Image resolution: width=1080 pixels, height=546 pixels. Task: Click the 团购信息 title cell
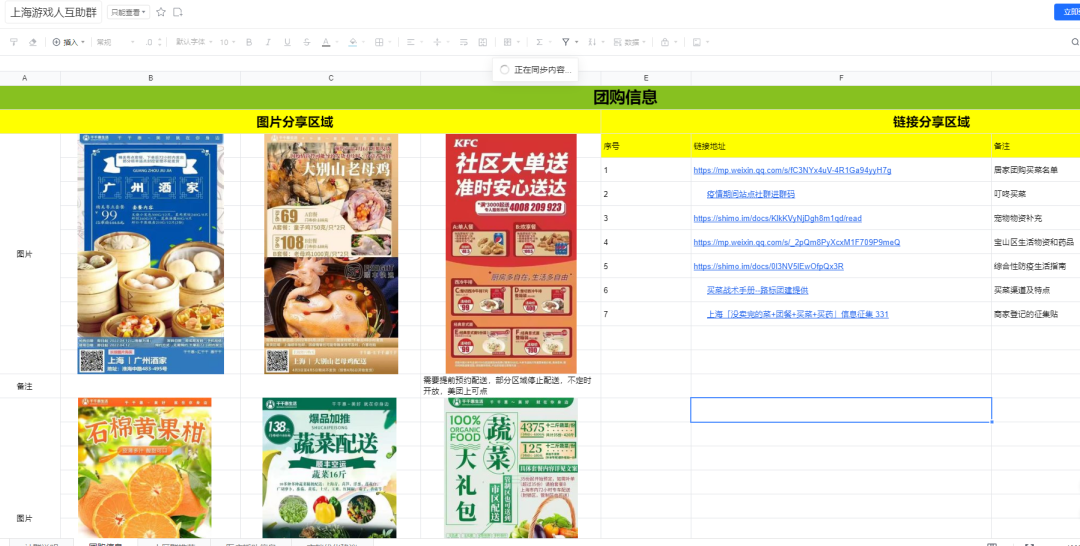click(540, 98)
